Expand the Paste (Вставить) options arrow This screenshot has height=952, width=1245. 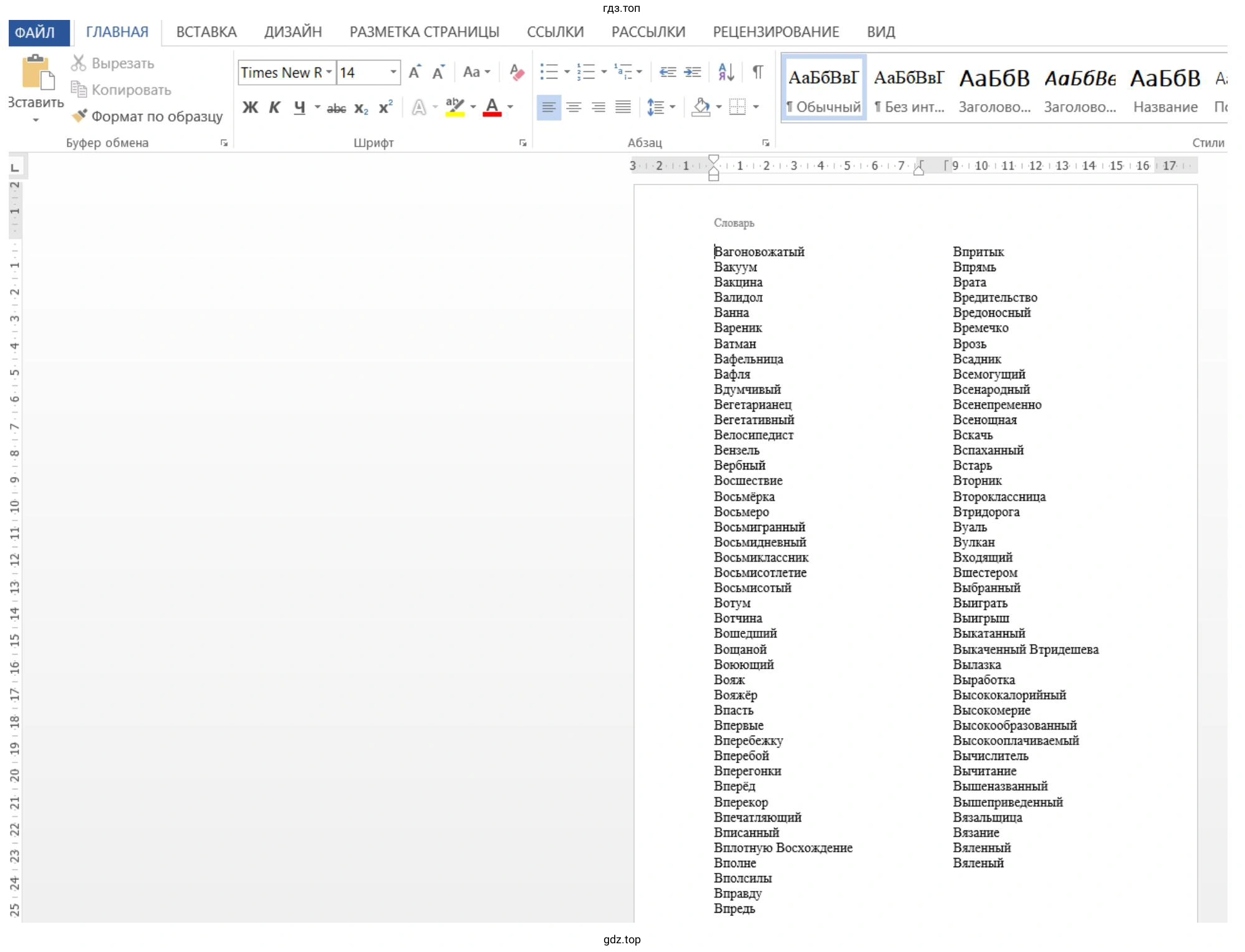tap(36, 120)
